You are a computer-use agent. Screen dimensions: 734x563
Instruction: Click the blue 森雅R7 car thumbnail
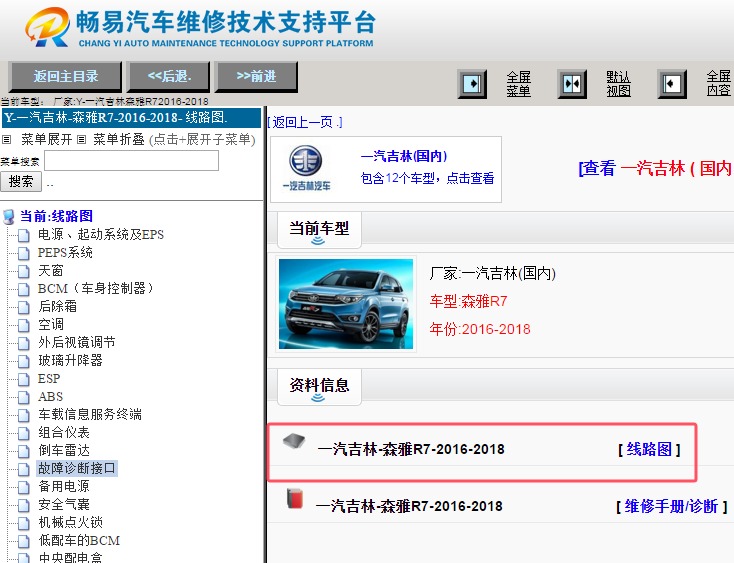point(346,304)
